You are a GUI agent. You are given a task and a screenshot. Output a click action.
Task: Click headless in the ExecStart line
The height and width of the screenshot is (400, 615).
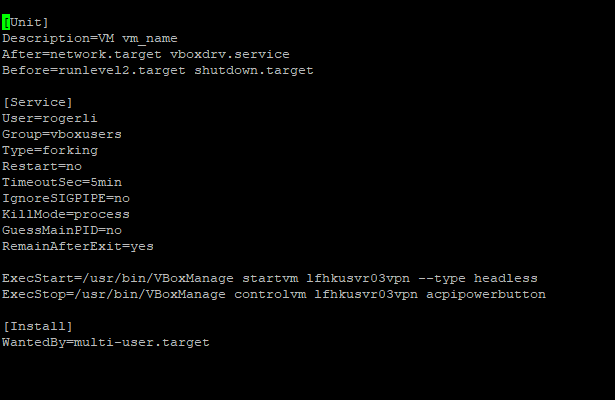click(506, 278)
